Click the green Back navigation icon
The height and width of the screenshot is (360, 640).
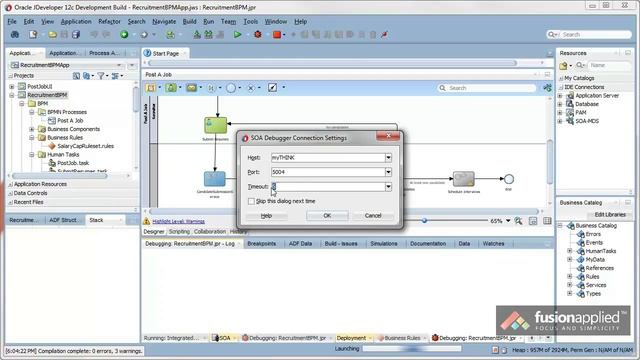coord(124,35)
